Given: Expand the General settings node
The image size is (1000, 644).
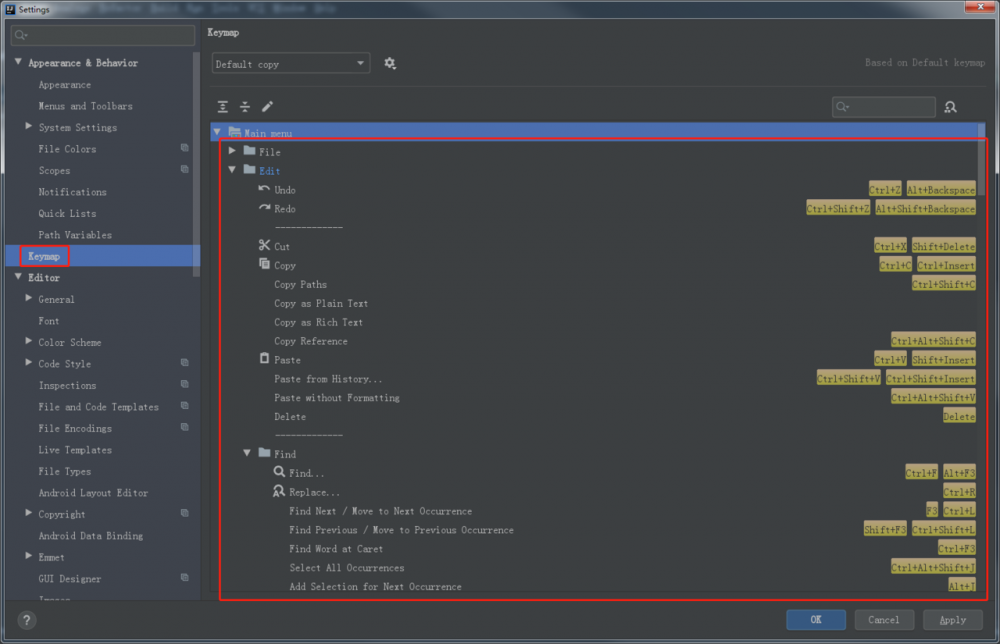Looking at the screenshot, I should pos(29,298).
